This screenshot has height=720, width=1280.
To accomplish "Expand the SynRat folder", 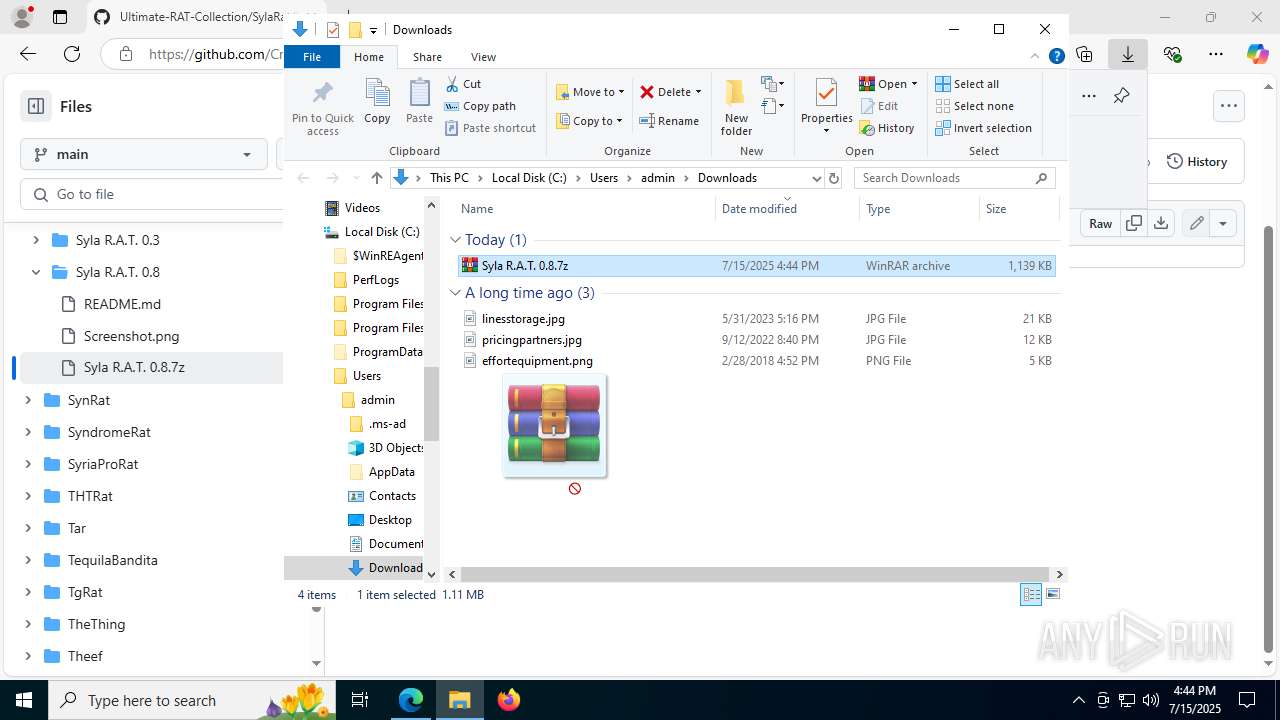I will tap(27, 400).
